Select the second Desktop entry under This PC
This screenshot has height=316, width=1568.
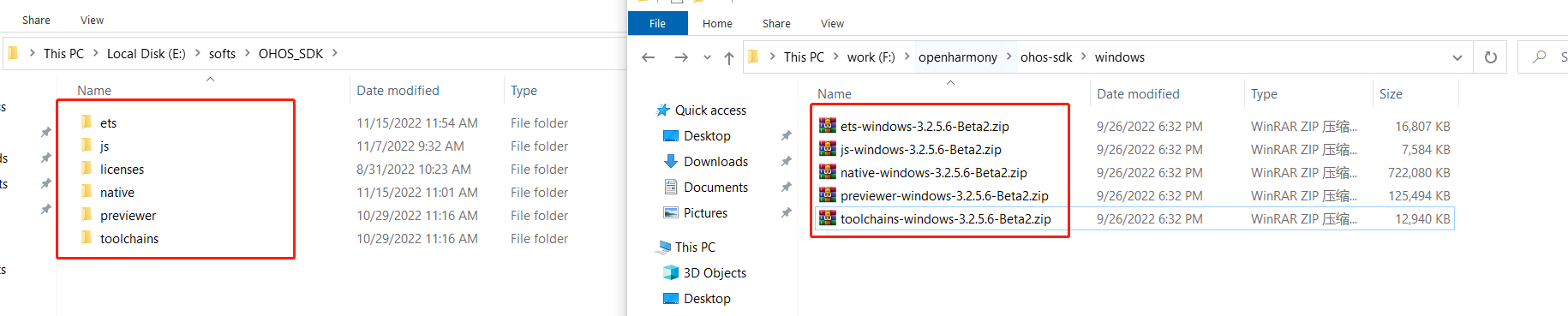[707, 298]
